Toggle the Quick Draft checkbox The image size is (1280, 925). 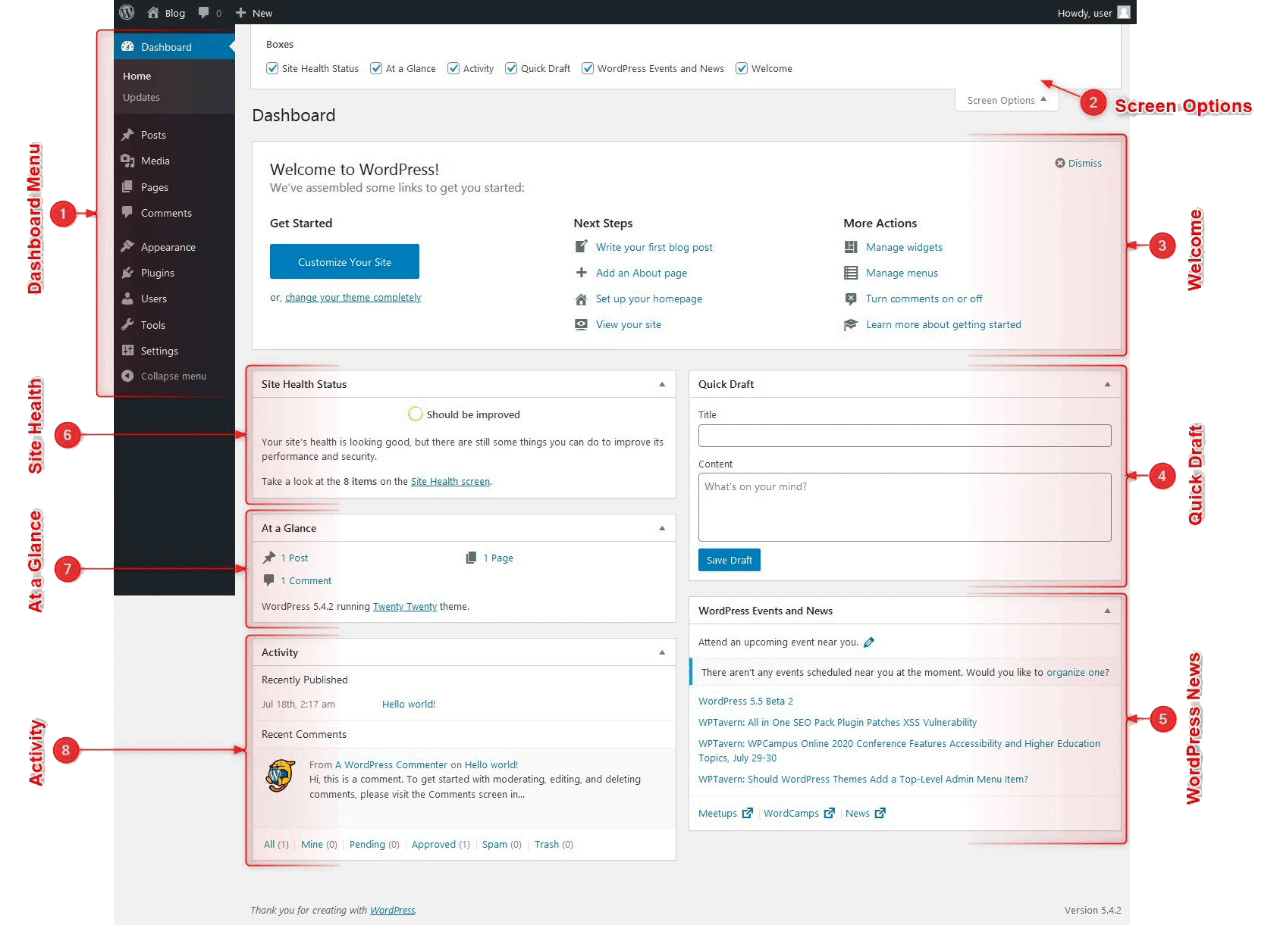[511, 69]
